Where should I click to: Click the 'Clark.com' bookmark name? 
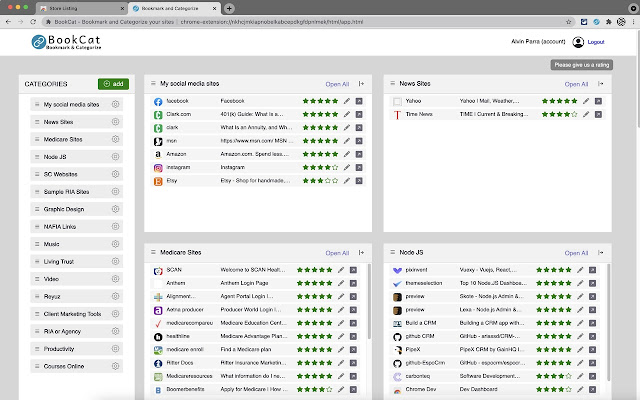pyautogui.click(x=178, y=114)
